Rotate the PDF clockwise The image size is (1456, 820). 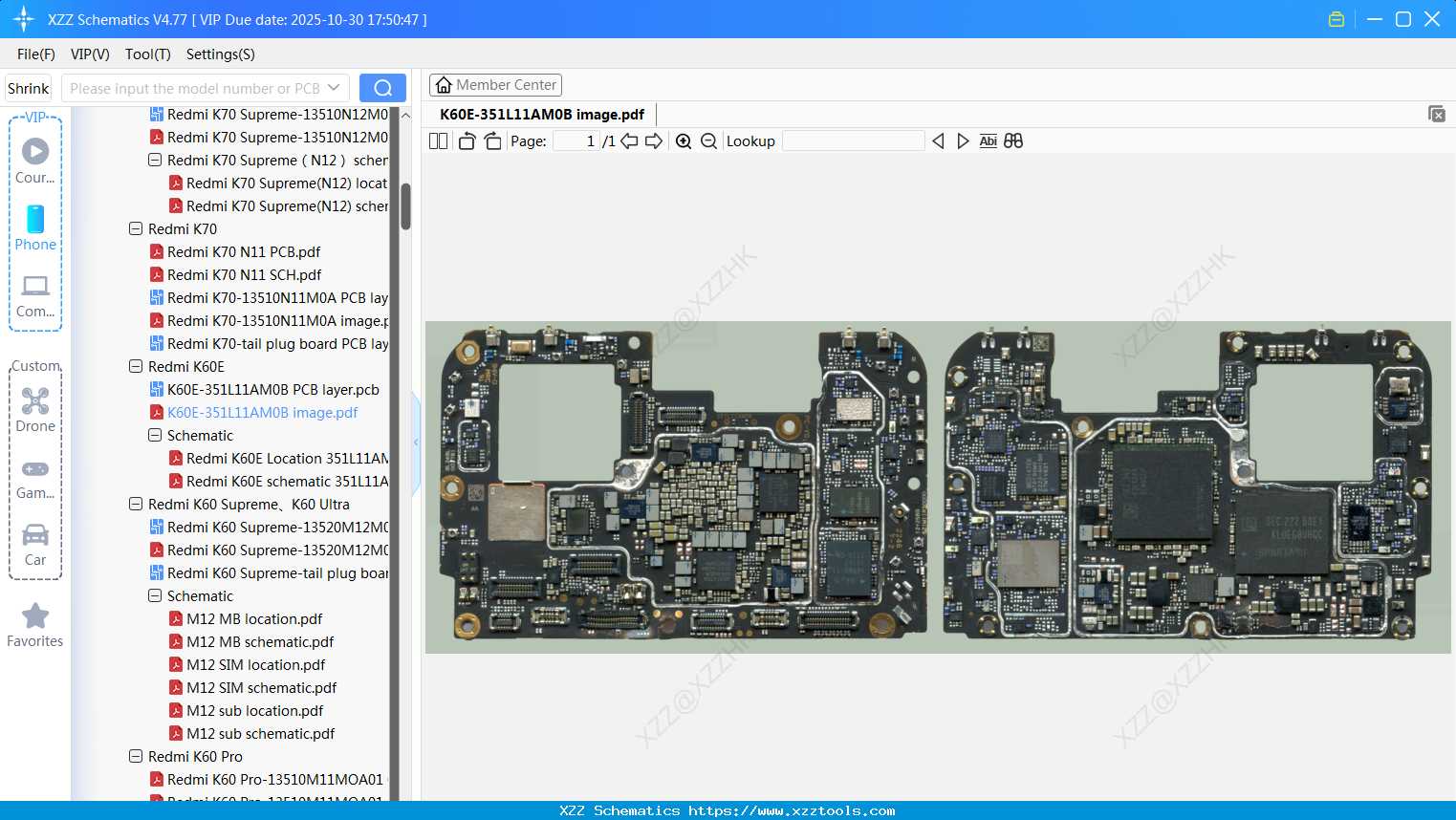[x=492, y=140]
